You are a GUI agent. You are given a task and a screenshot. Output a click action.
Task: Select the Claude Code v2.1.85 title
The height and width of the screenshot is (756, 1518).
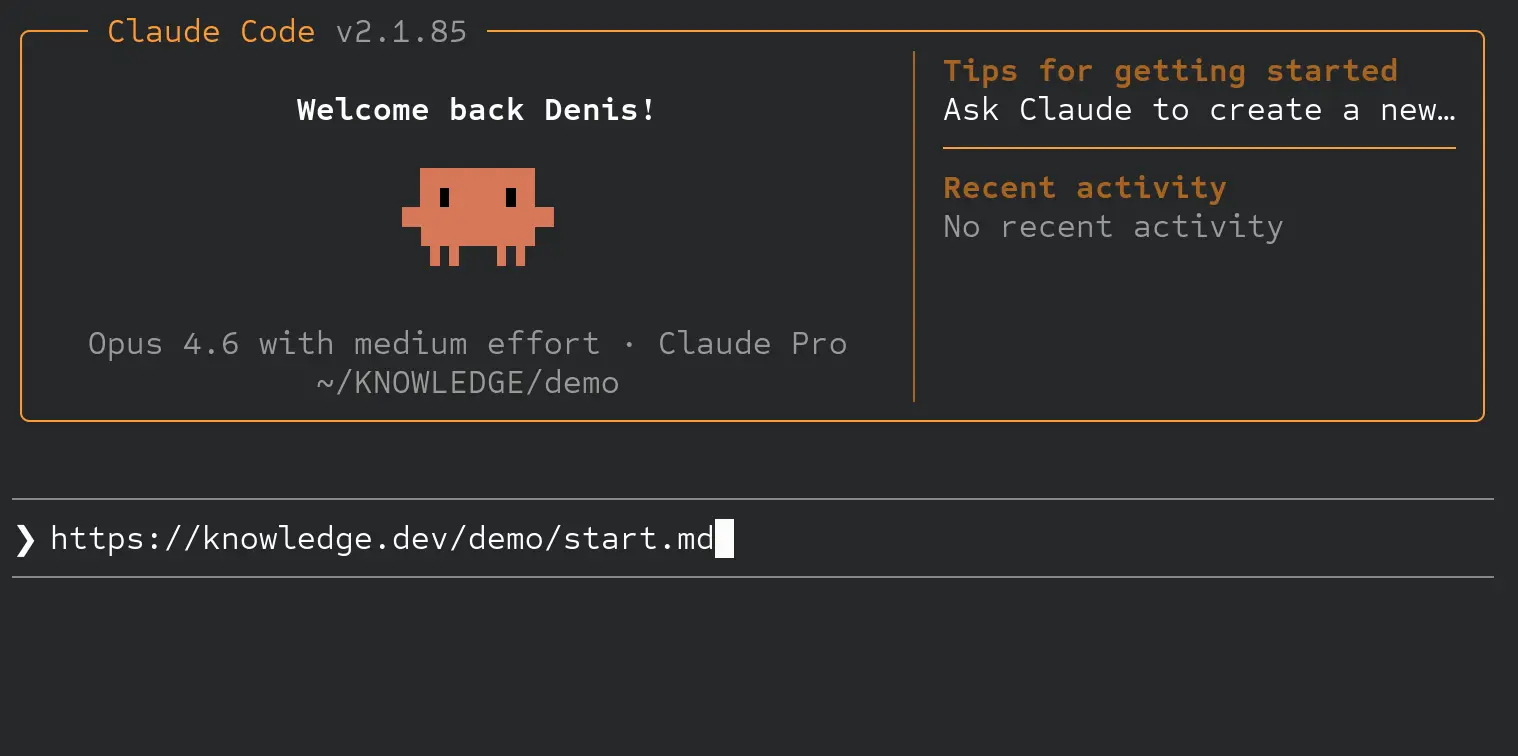coord(287,31)
